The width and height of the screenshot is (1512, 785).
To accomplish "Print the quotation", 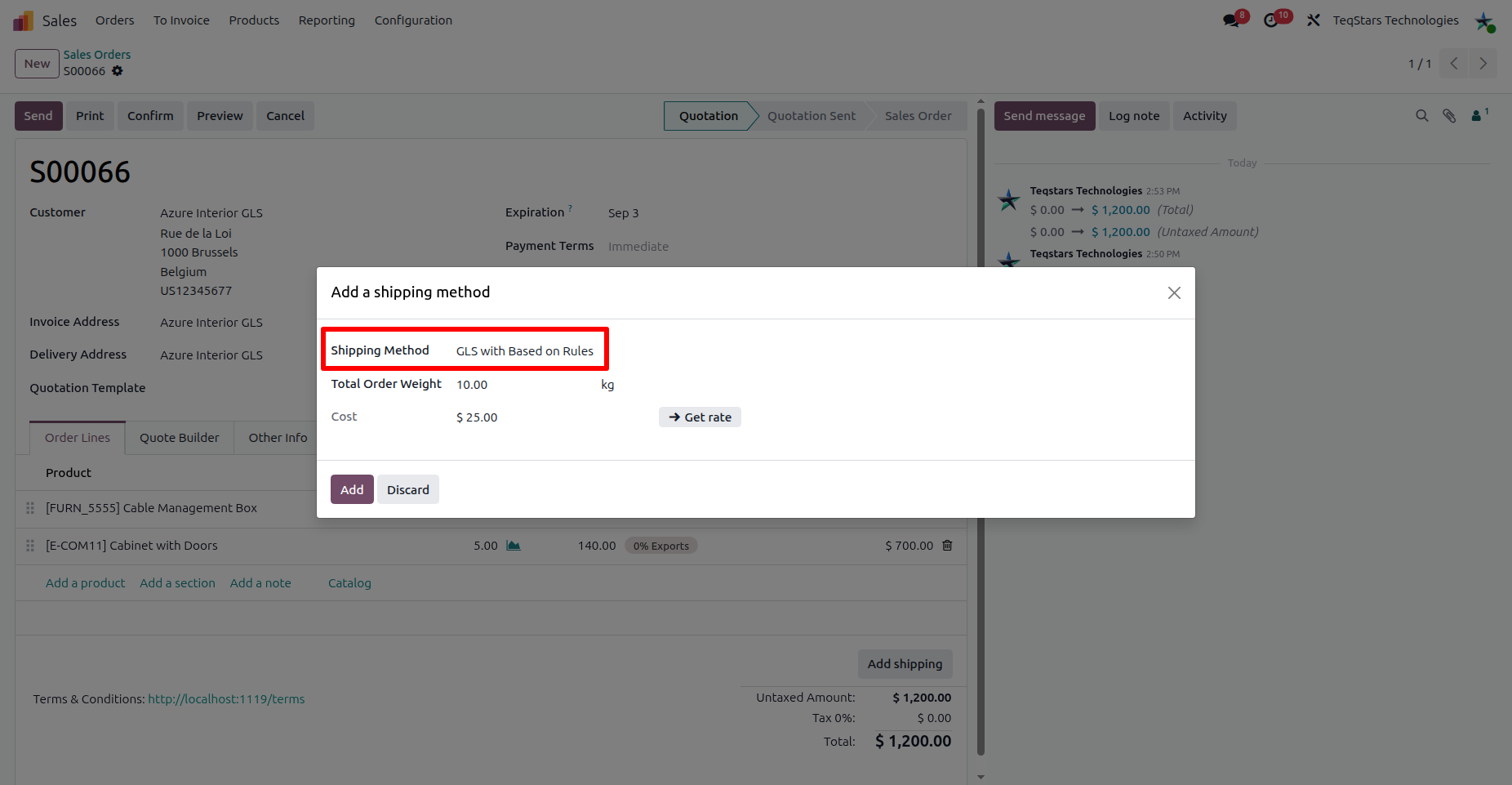I will coord(90,116).
